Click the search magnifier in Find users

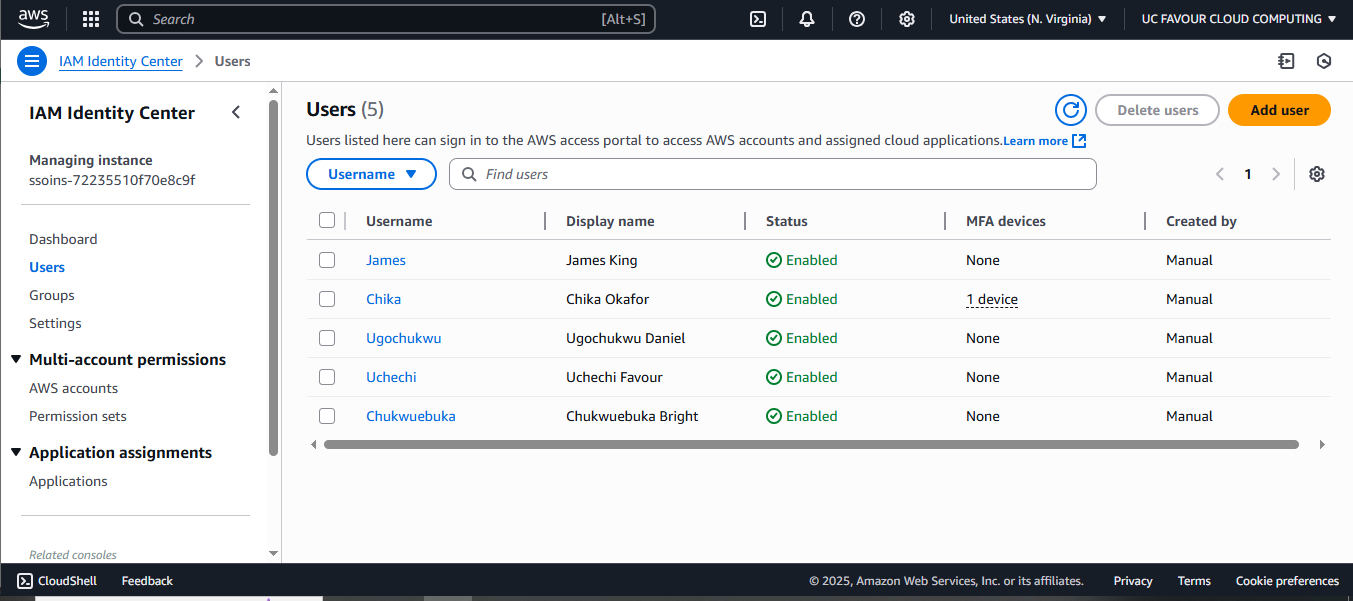click(469, 174)
